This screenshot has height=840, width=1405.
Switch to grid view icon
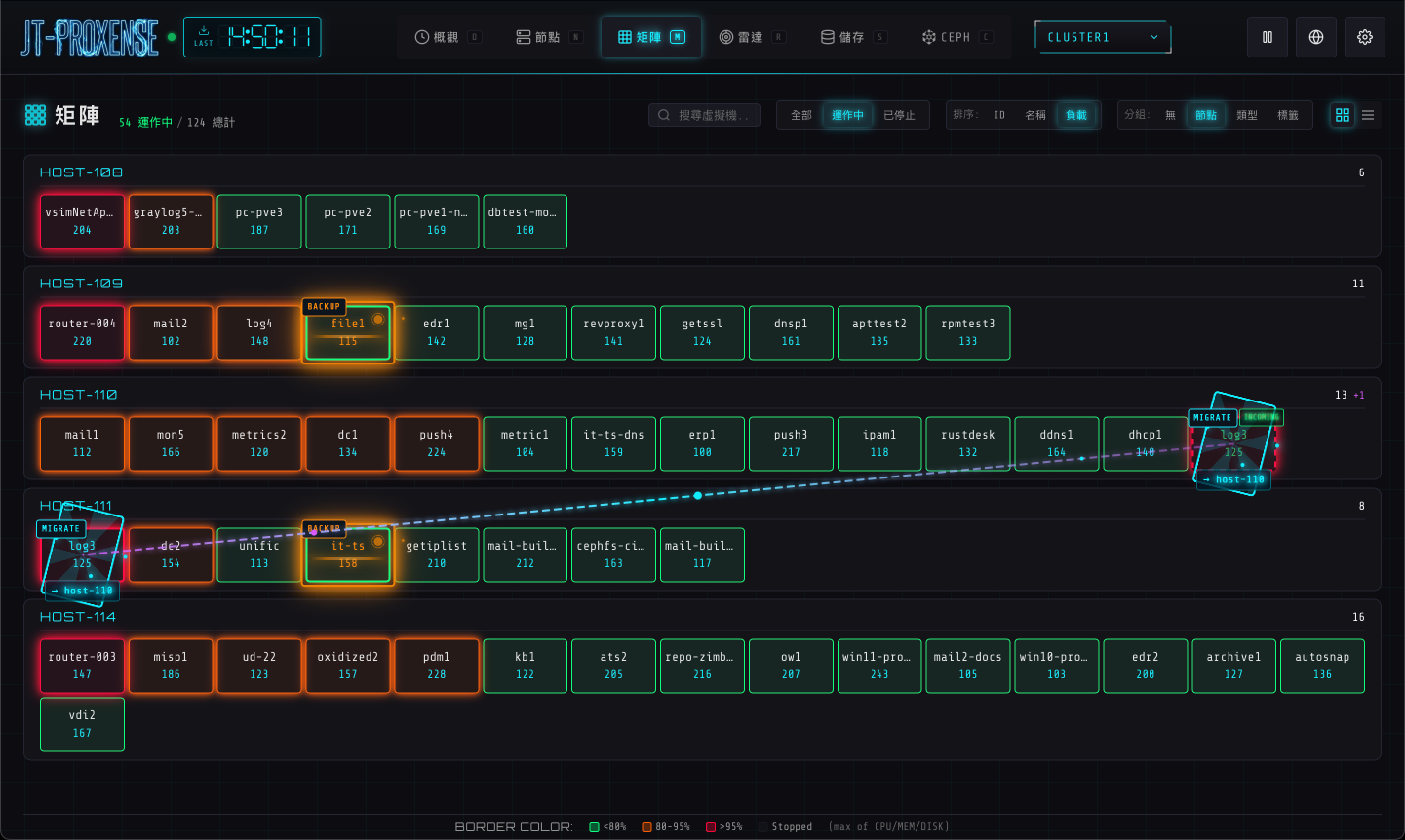click(1343, 115)
